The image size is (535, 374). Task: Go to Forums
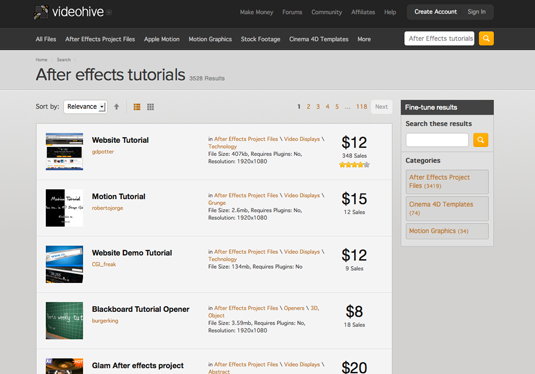[292, 12]
